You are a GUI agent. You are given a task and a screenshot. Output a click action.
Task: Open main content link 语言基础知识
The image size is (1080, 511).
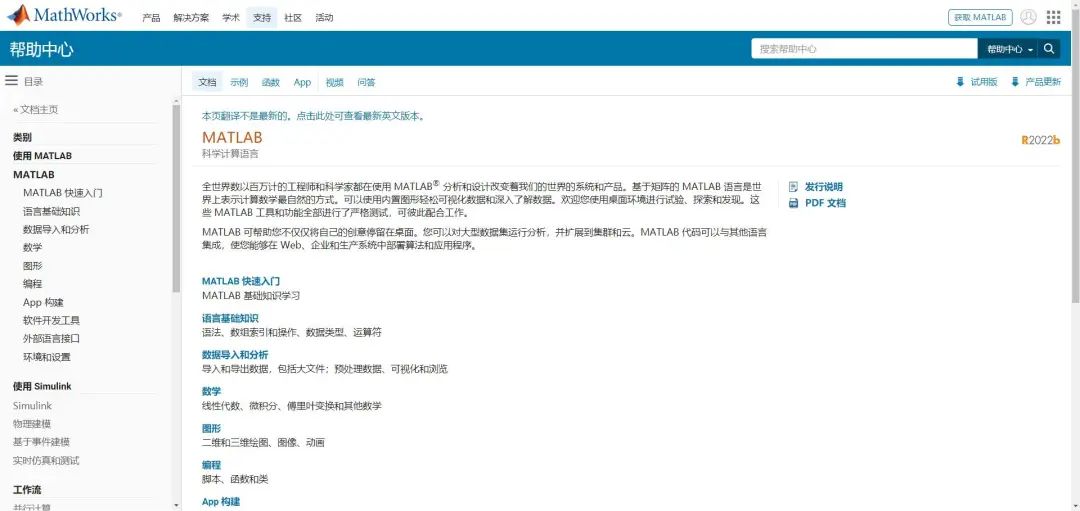tap(230, 318)
